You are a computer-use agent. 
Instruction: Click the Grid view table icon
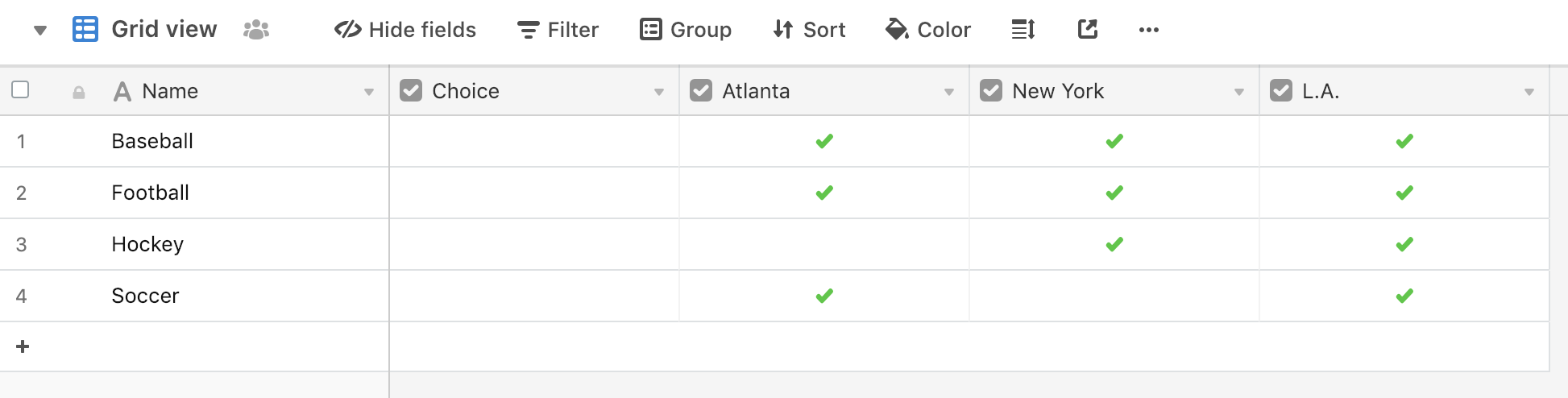pos(85,29)
